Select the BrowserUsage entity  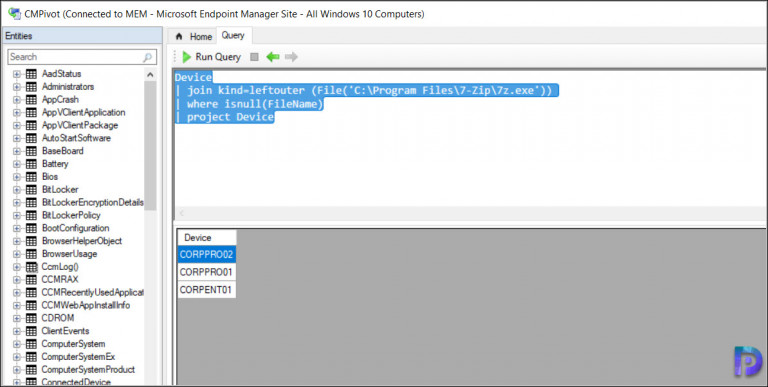[70, 254]
